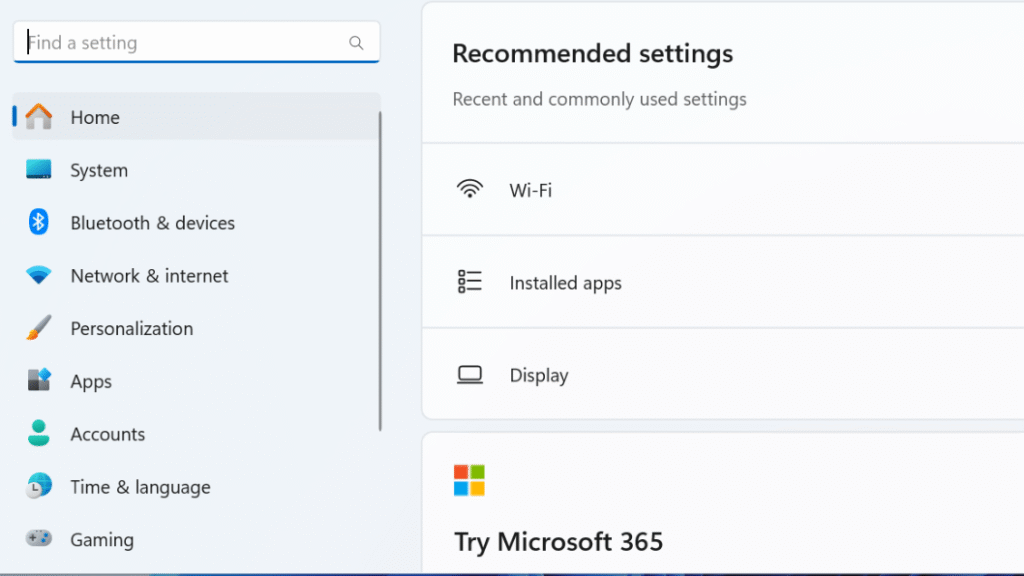Click the sidebar vertical scrollbar
Image resolution: width=1024 pixels, height=576 pixels.
click(x=379, y=271)
